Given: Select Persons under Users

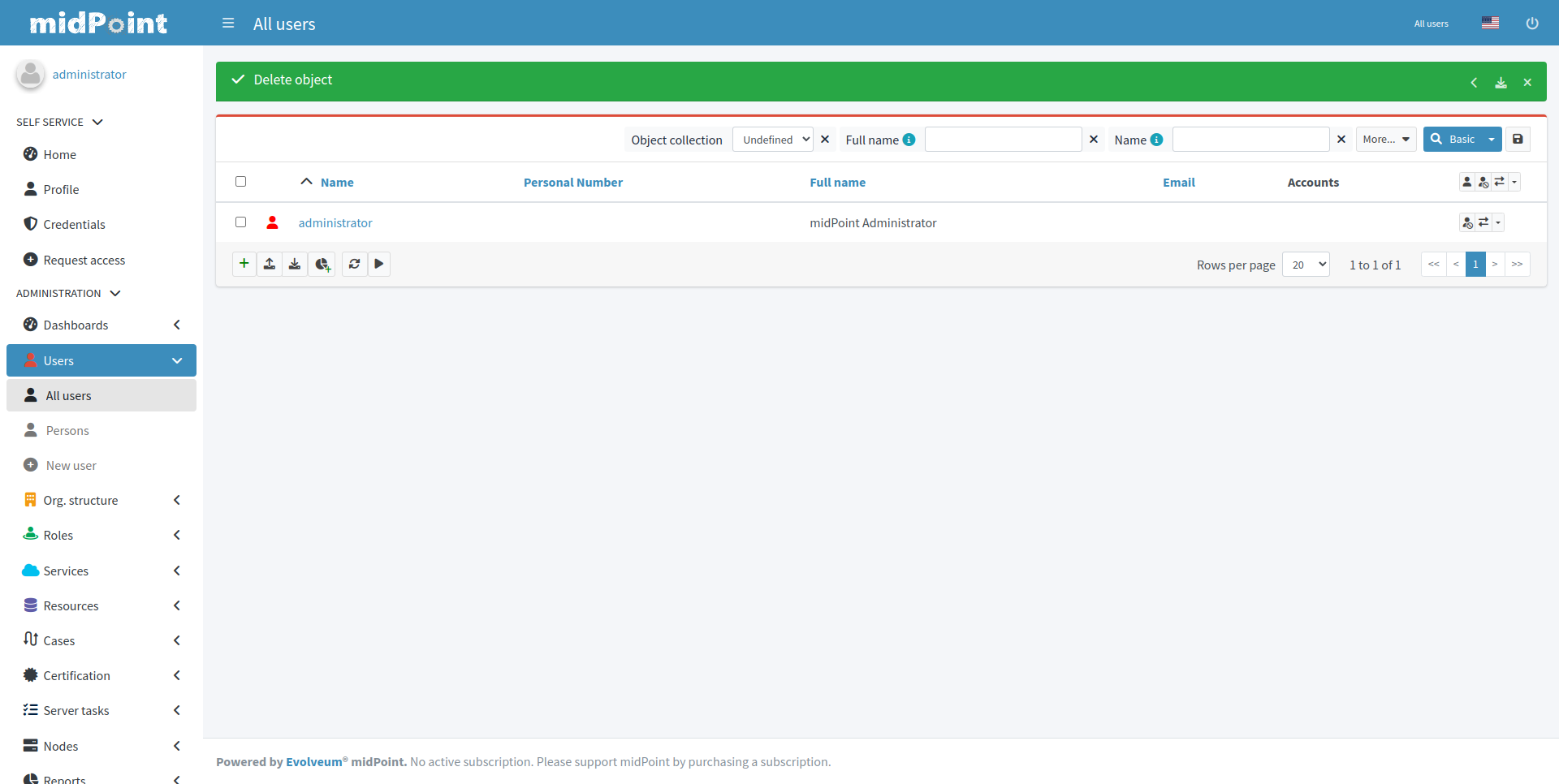Looking at the screenshot, I should pyautogui.click(x=101, y=430).
